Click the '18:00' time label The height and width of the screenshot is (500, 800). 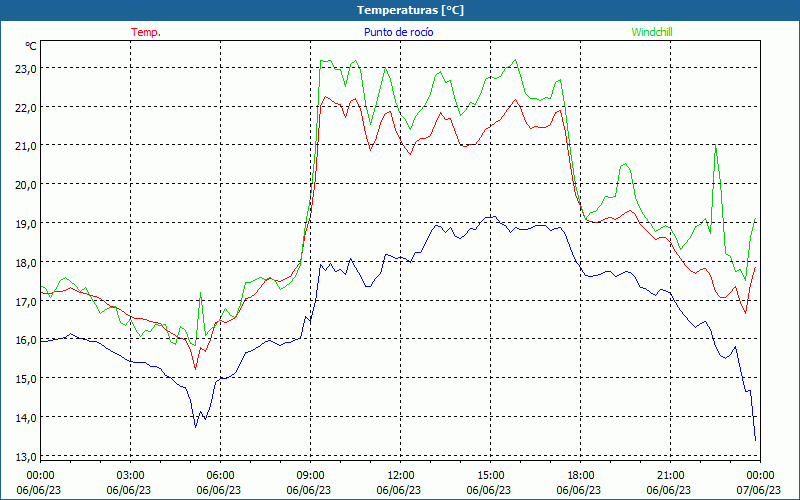click(x=581, y=476)
